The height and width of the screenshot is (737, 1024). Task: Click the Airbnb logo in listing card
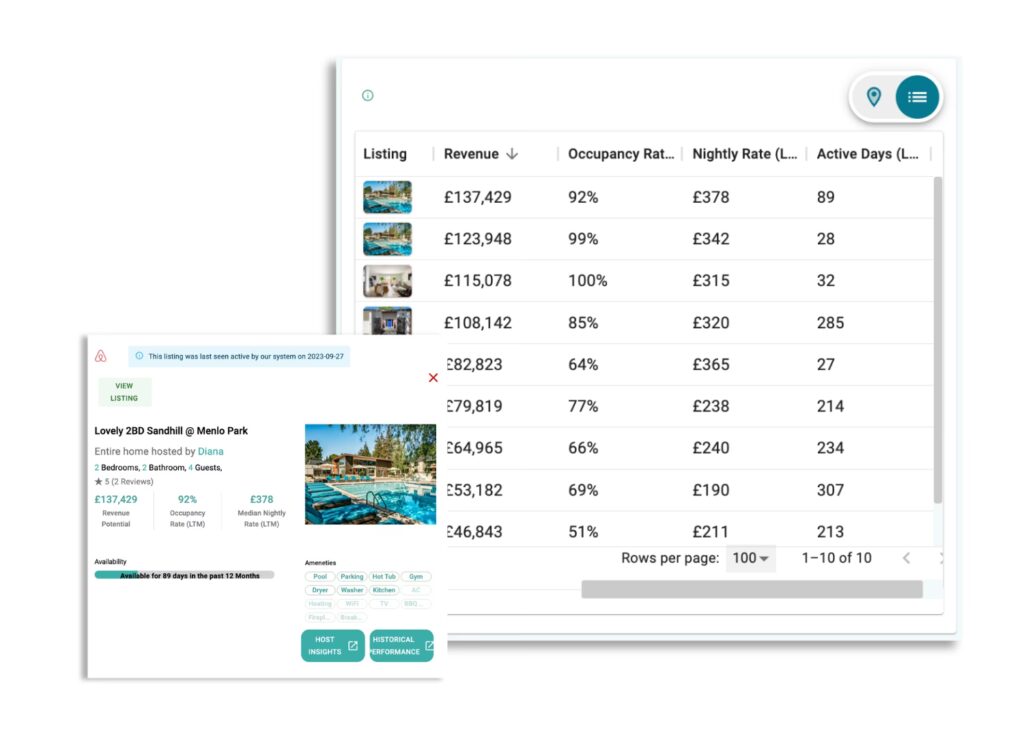point(100,356)
